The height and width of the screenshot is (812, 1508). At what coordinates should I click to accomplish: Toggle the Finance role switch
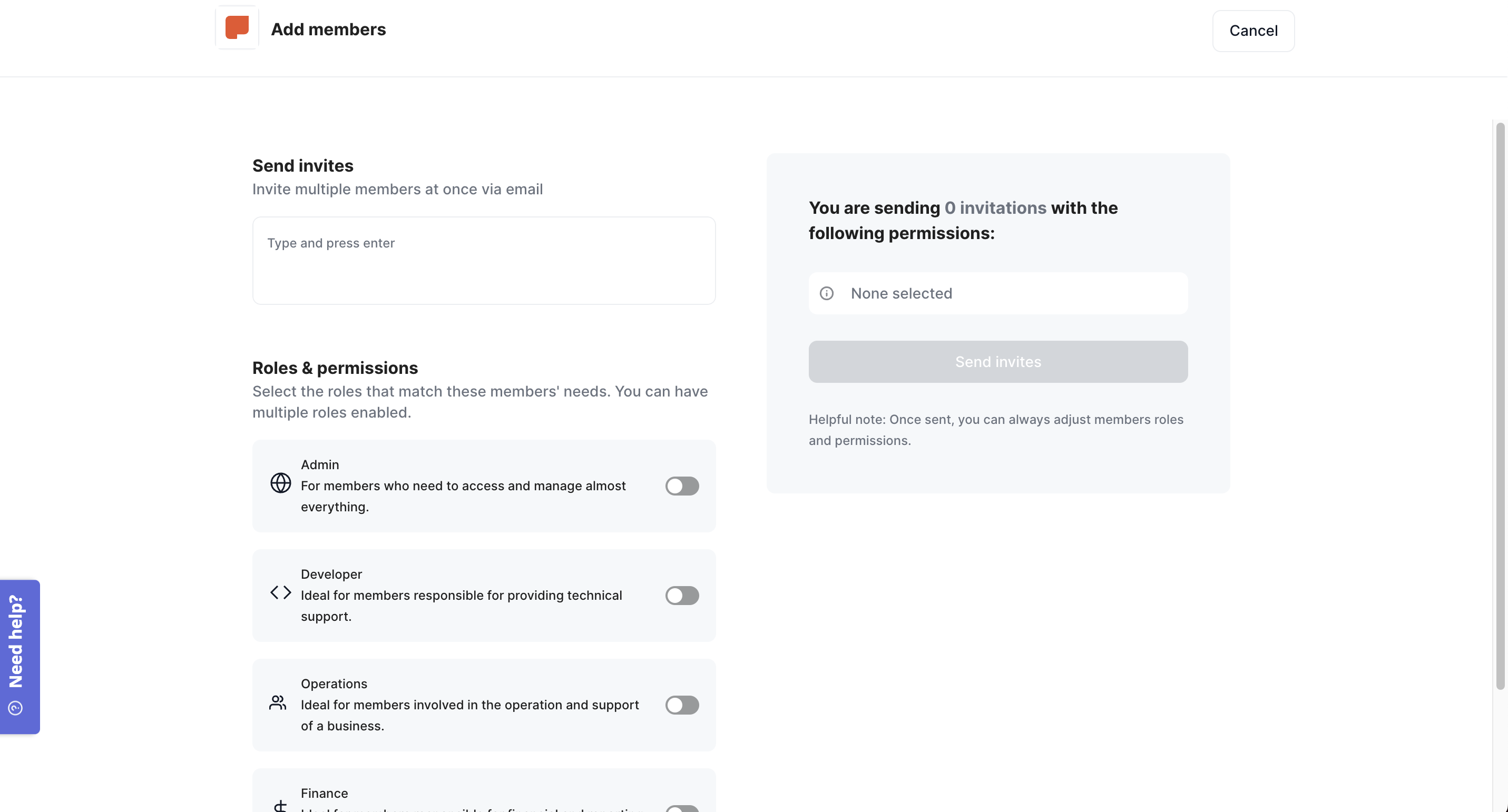[x=681, y=808]
